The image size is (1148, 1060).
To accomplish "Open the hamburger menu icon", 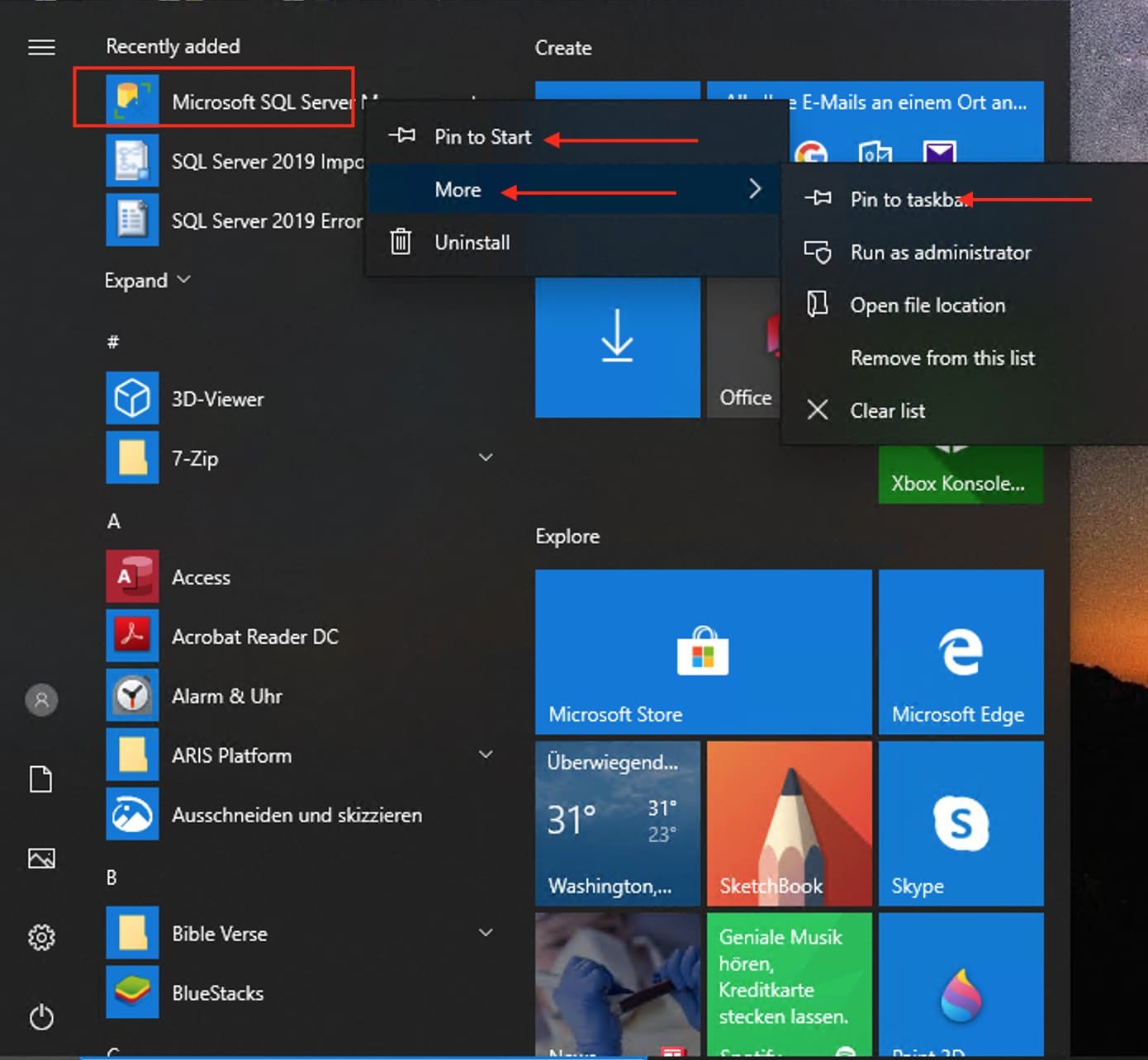I will pyautogui.click(x=41, y=48).
